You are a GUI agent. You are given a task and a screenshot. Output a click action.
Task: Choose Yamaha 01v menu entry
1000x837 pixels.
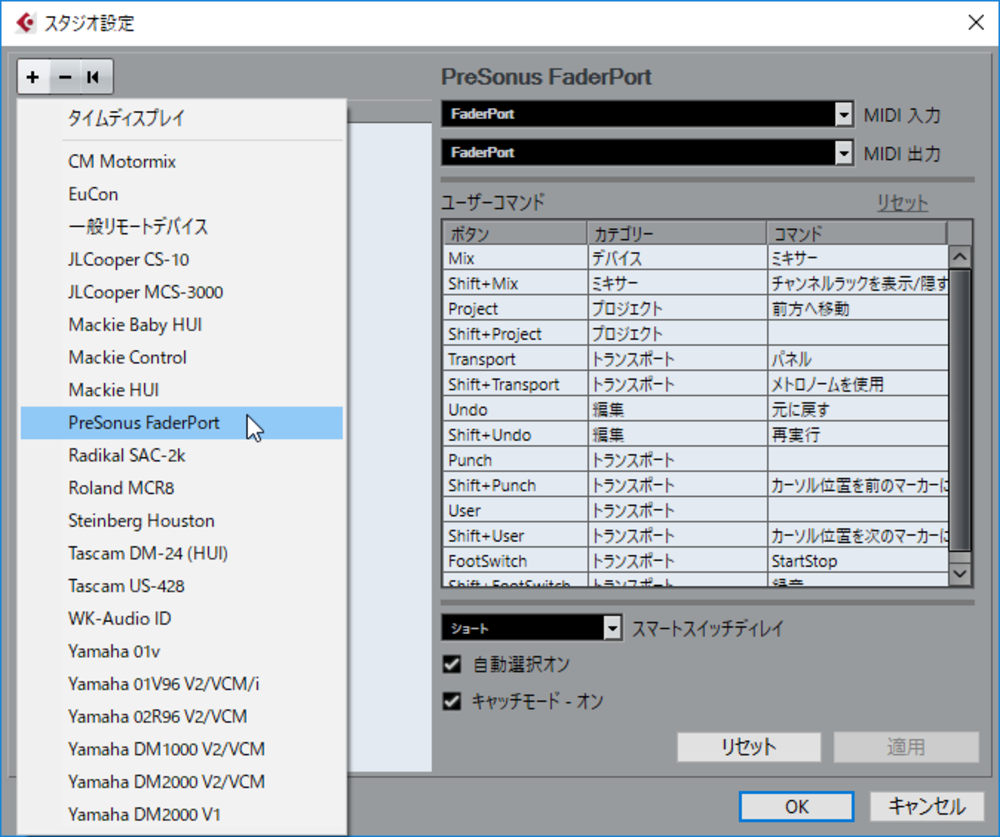point(182,651)
